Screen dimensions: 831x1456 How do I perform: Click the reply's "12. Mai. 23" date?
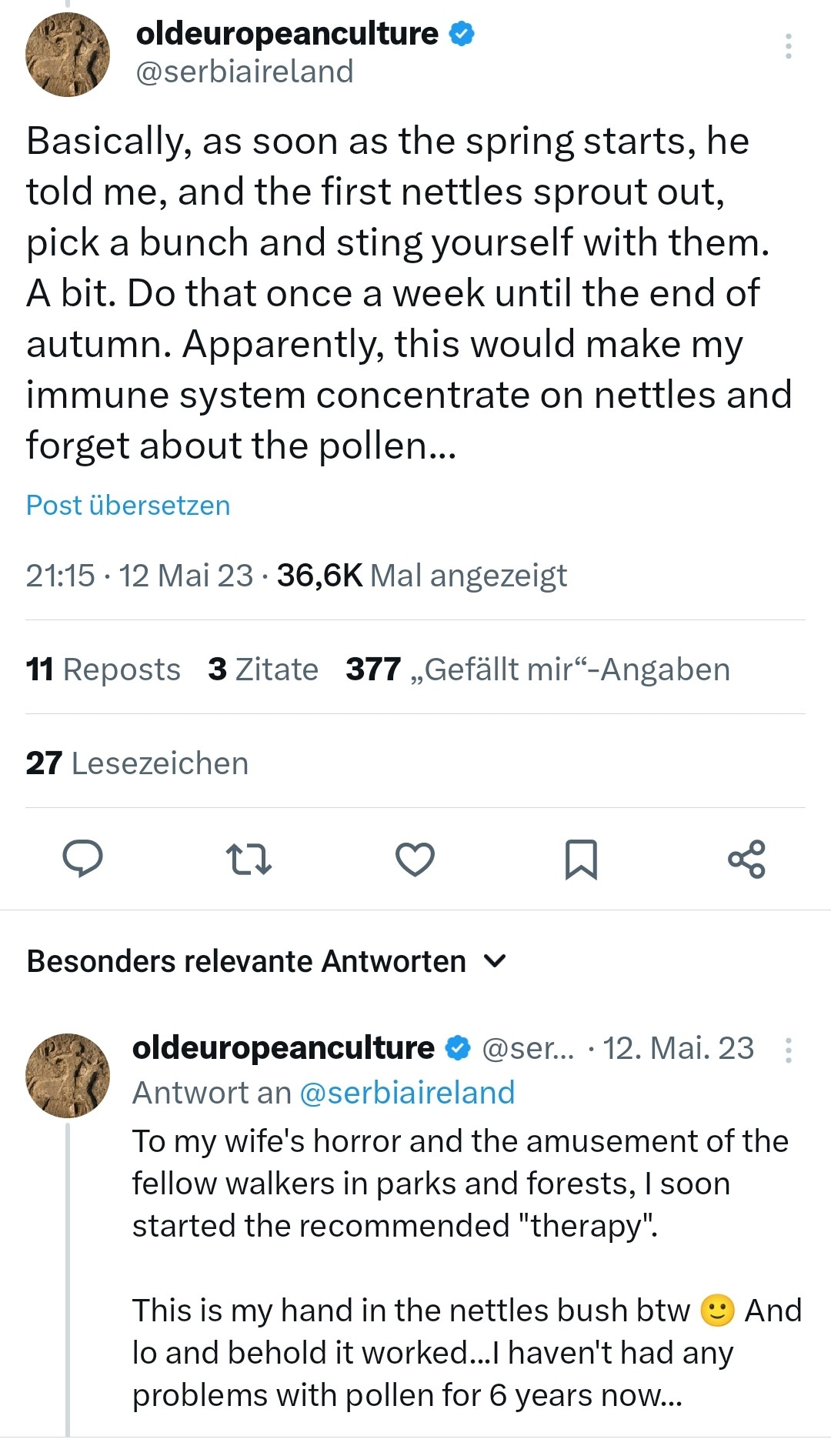pyautogui.click(x=678, y=1048)
